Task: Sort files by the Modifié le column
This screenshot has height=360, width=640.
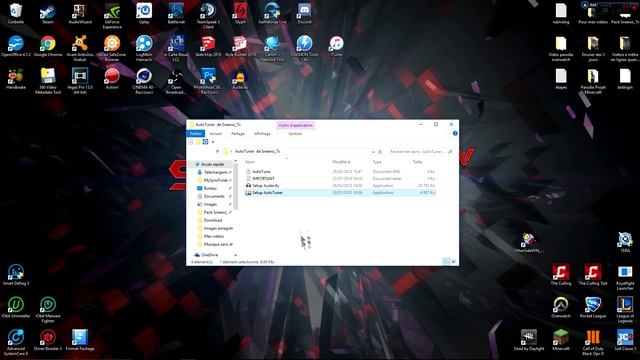Action: 341,162
